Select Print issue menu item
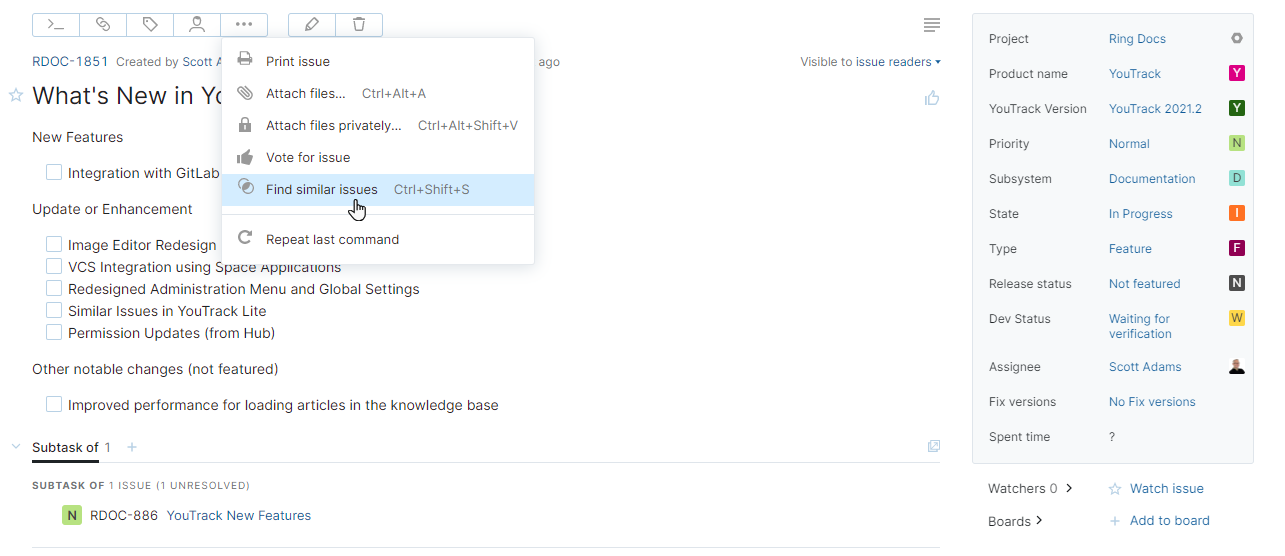Image resolution: width=1285 pixels, height=556 pixels. (x=378, y=61)
